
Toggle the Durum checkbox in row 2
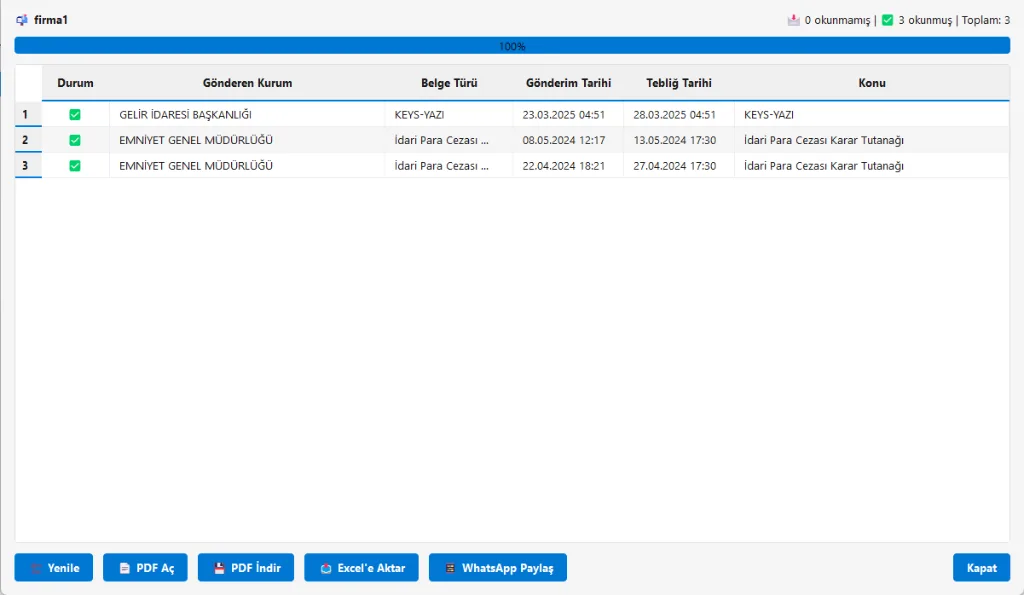(75, 140)
